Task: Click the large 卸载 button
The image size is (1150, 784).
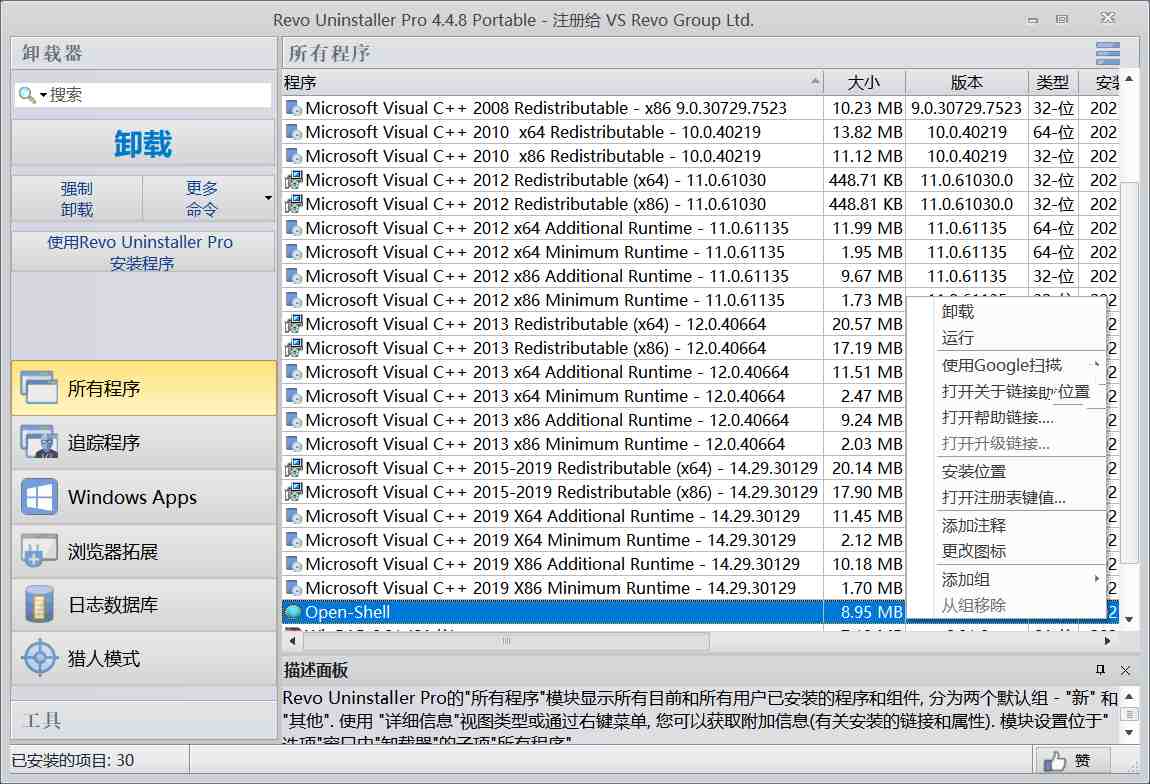Action: click(x=143, y=143)
